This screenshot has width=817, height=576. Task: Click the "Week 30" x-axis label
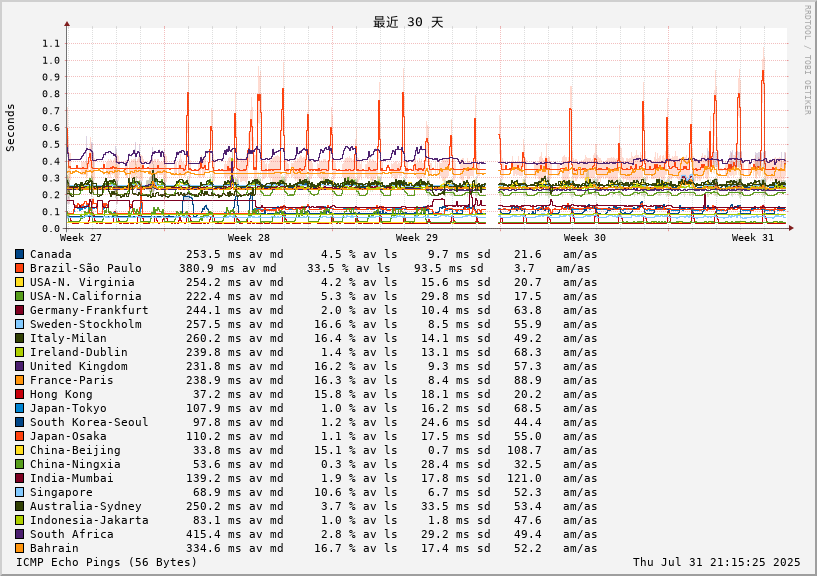click(x=585, y=238)
